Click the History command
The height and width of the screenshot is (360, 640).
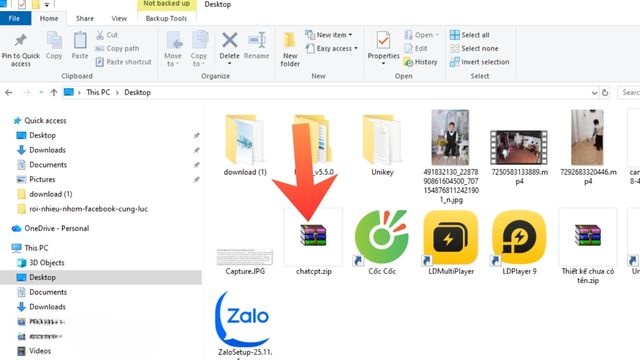pyautogui.click(x=420, y=62)
